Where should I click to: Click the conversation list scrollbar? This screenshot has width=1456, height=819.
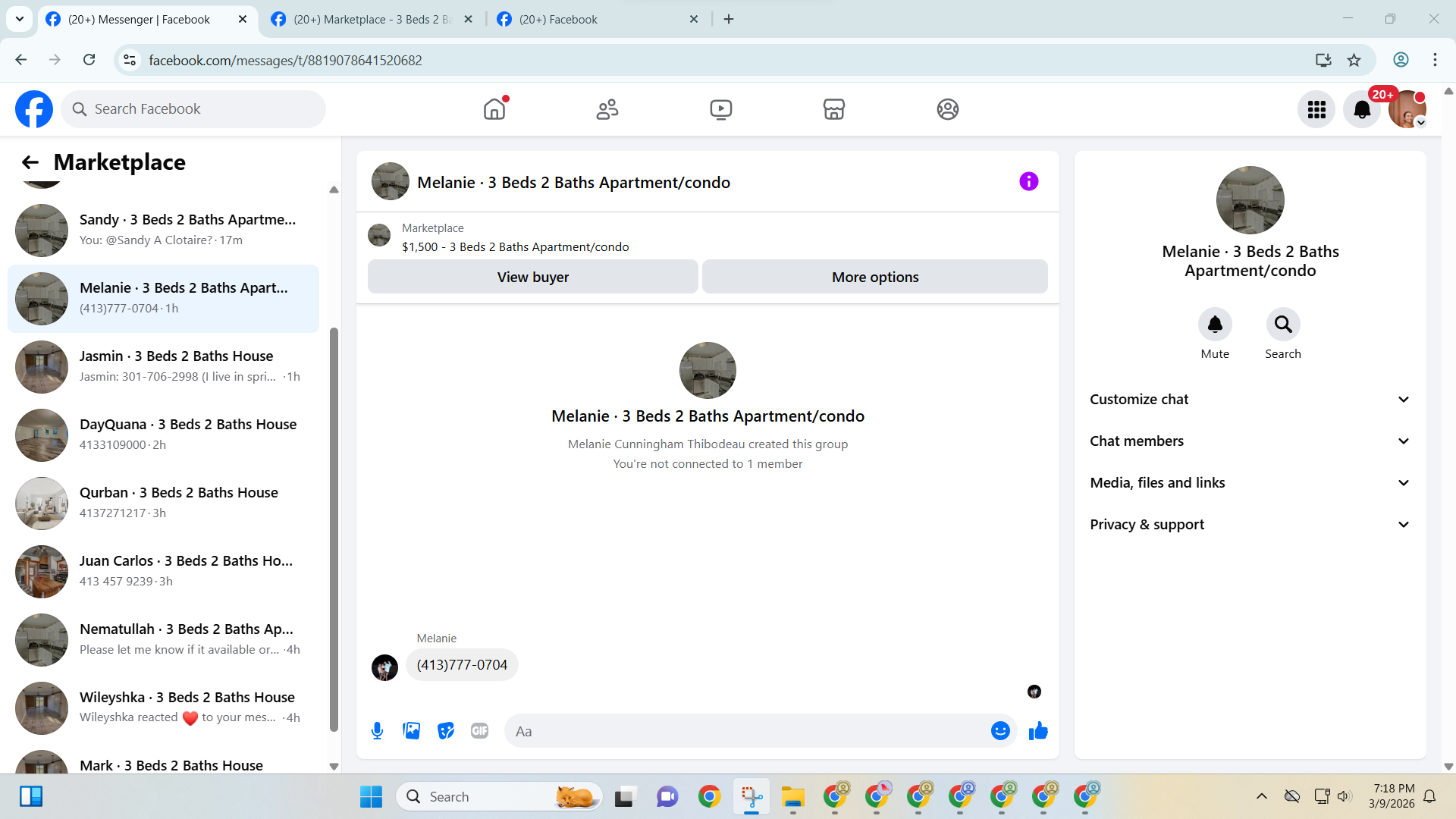click(x=334, y=529)
